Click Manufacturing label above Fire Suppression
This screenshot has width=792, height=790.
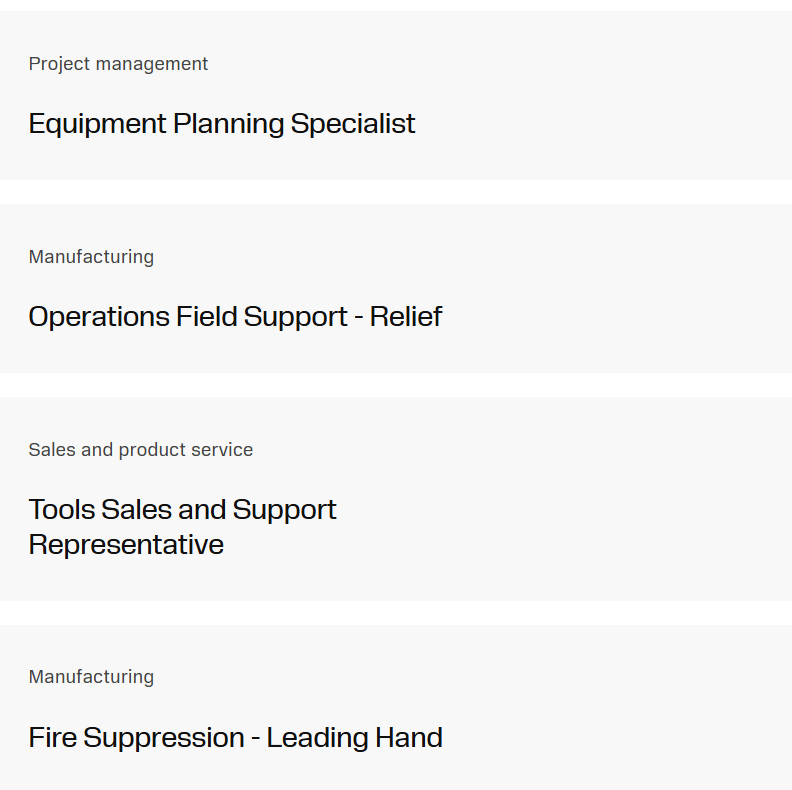[91, 677]
